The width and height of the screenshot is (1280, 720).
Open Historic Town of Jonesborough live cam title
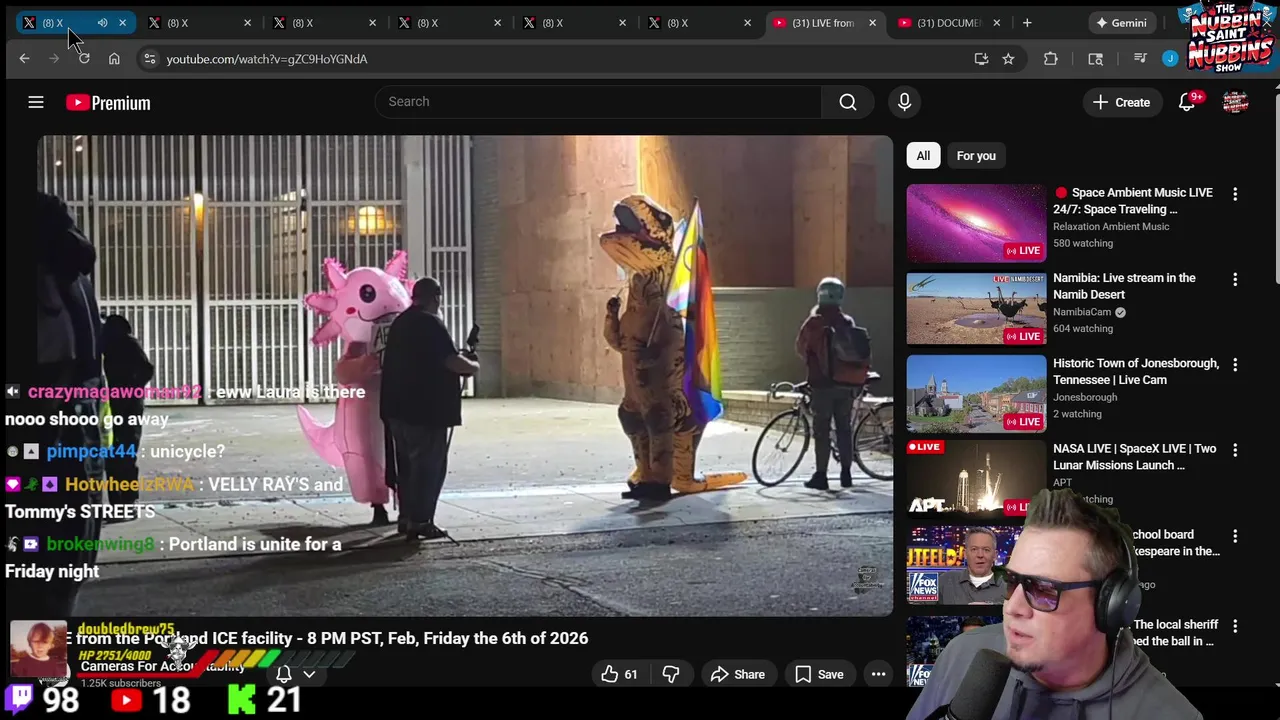(x=1136, y=371)
